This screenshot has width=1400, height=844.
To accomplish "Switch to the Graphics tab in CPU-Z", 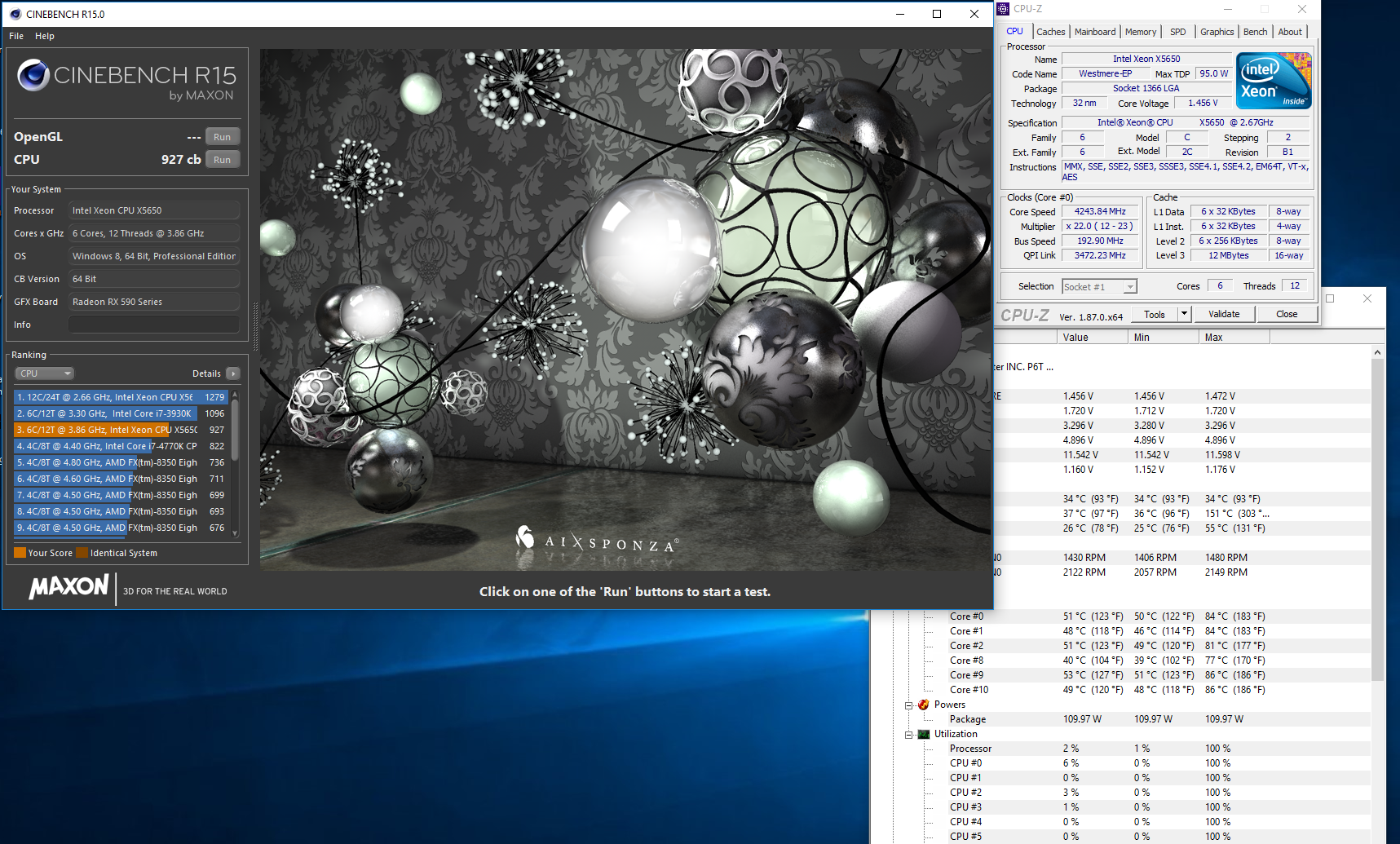I will point(1217,32).
